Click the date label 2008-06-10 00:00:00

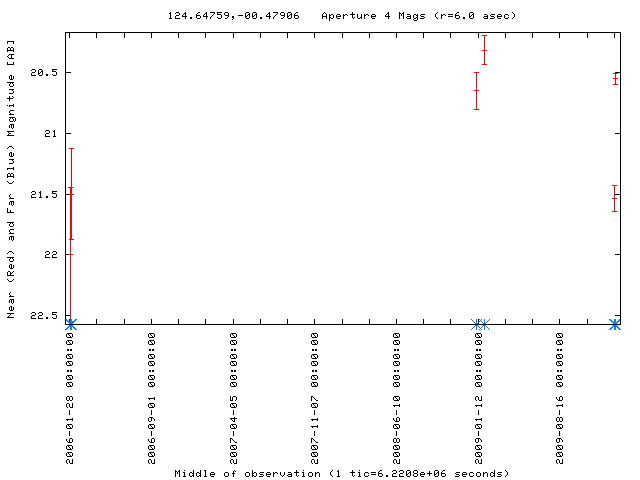(396, 398)
